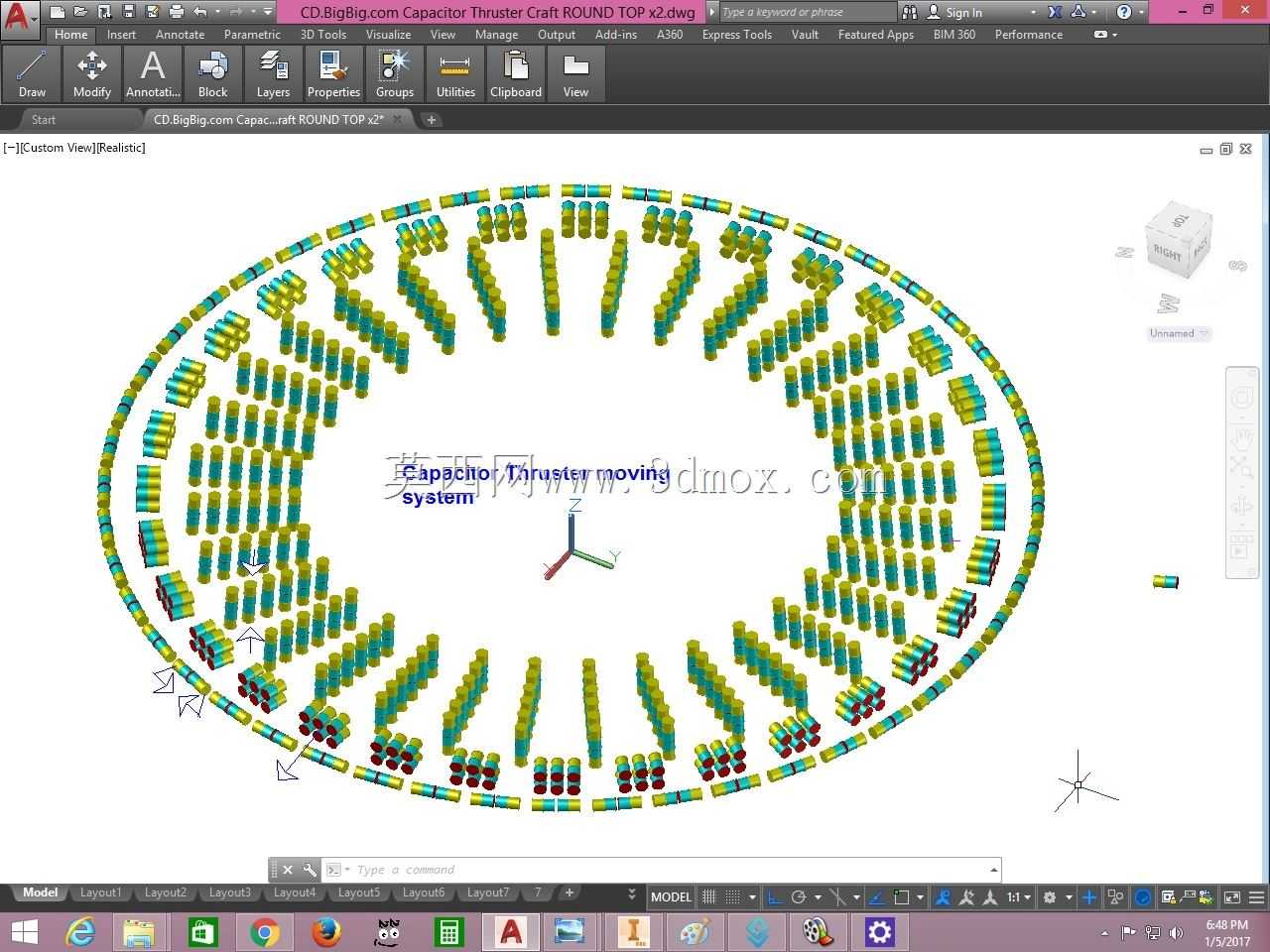Create a new drawing from Quick Access toolbar
Screen dimensions: 1270x952
click(58, 12)
